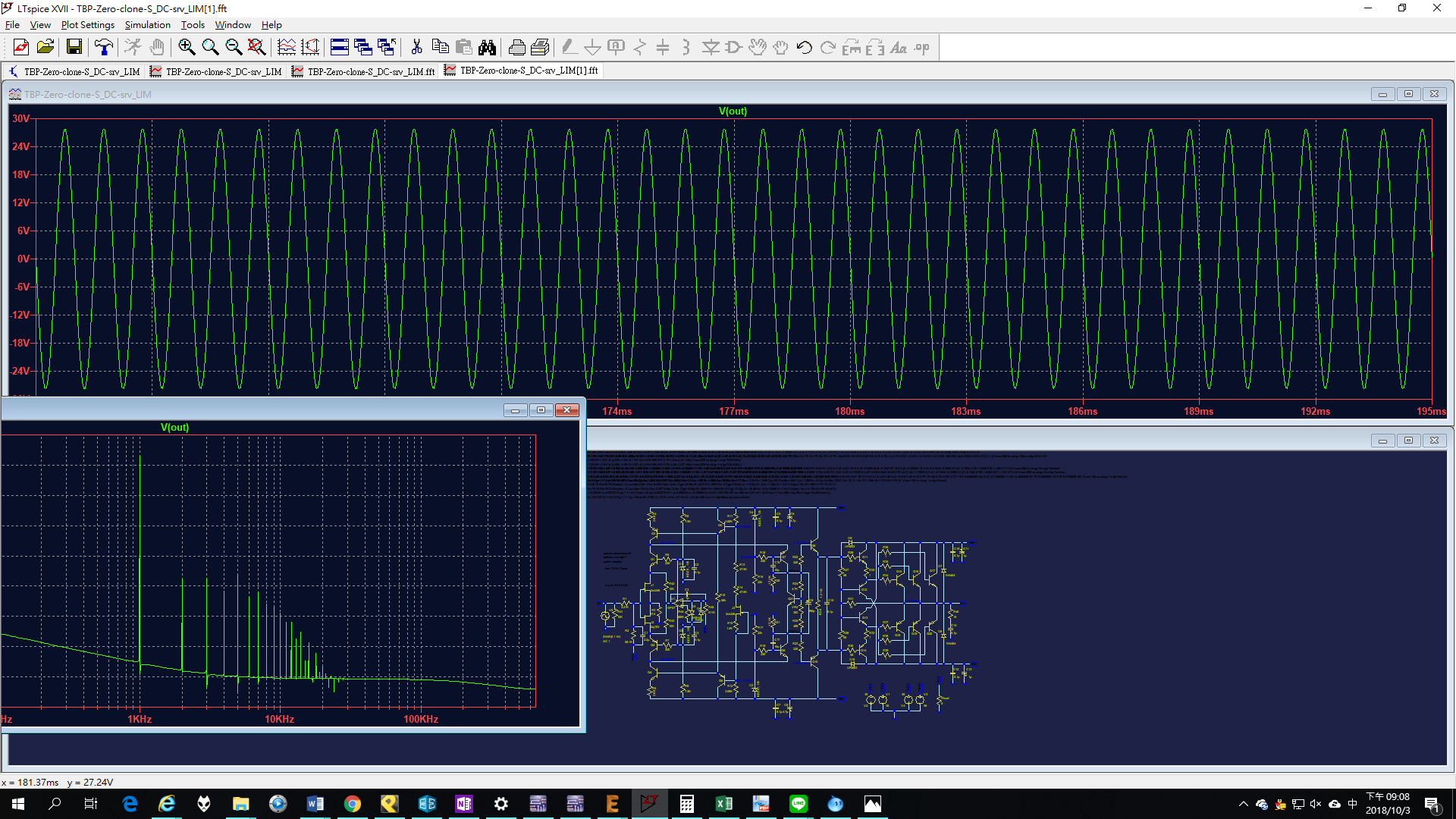Image resolution: width=1456 pixels, height=819 pixels.
Task: Click the Copy icon in toolbar
Action: click(x=440, y=47)
